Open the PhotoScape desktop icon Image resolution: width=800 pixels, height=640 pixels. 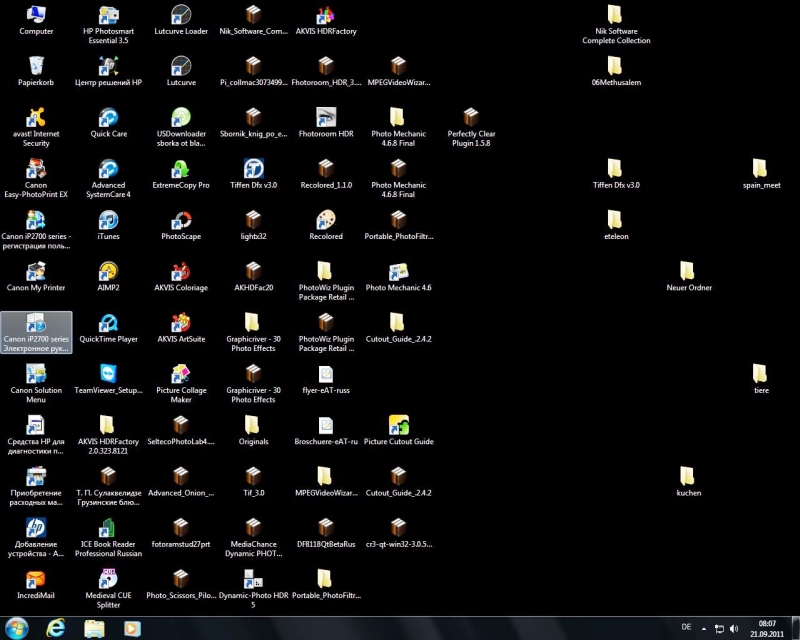coord(181,221)
